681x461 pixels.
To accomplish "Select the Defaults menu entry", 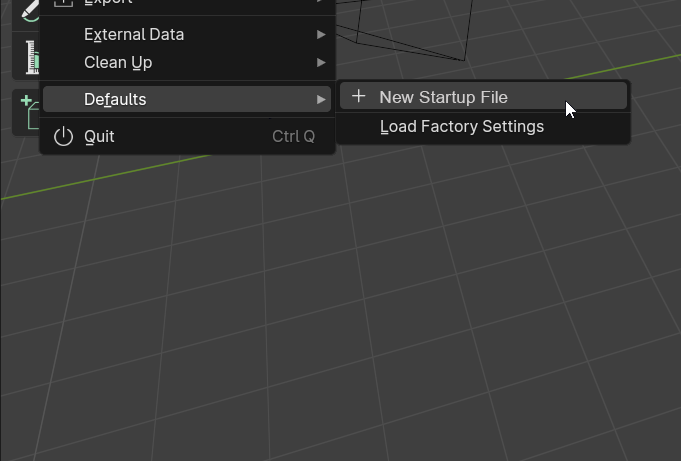I will pos(187,99).
